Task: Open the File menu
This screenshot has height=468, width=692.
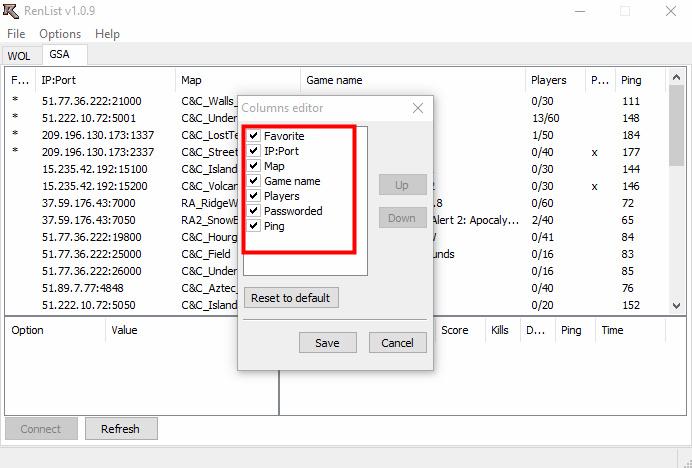Action: (16, 34)
